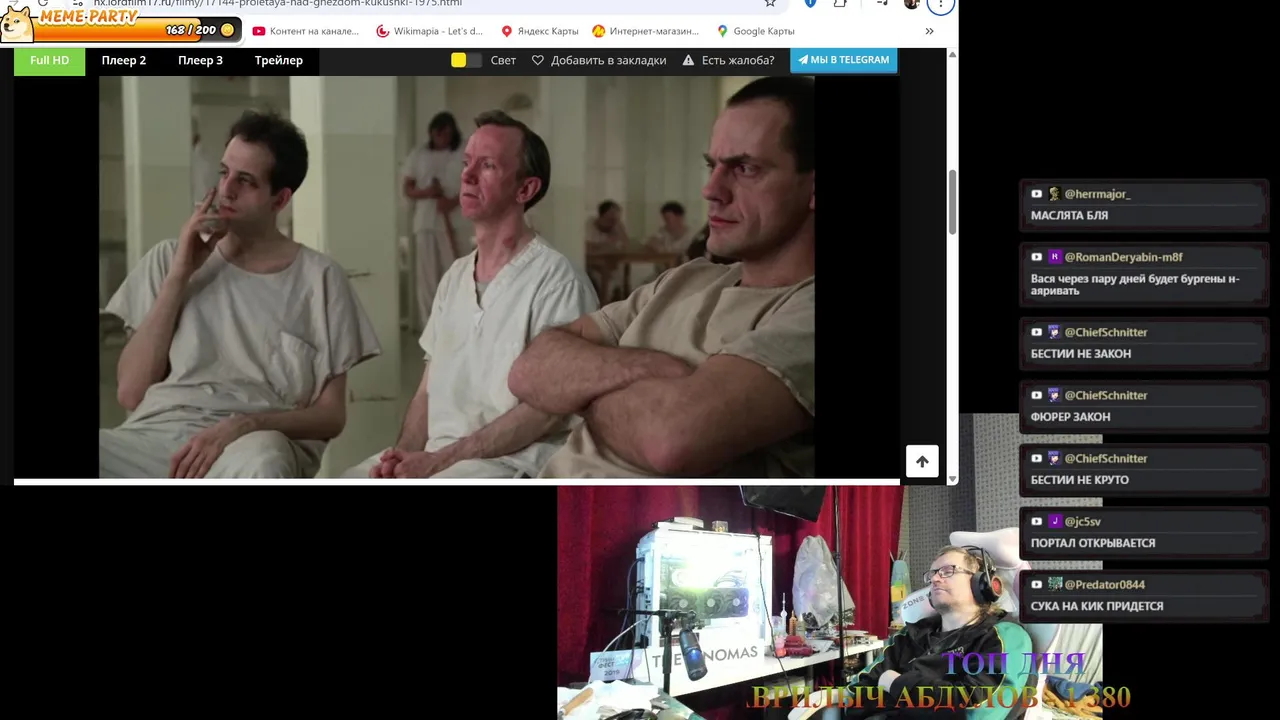Toggle the yellow Свет light switch
This screenshot has height=720, width=1280.
pos(466,60)
